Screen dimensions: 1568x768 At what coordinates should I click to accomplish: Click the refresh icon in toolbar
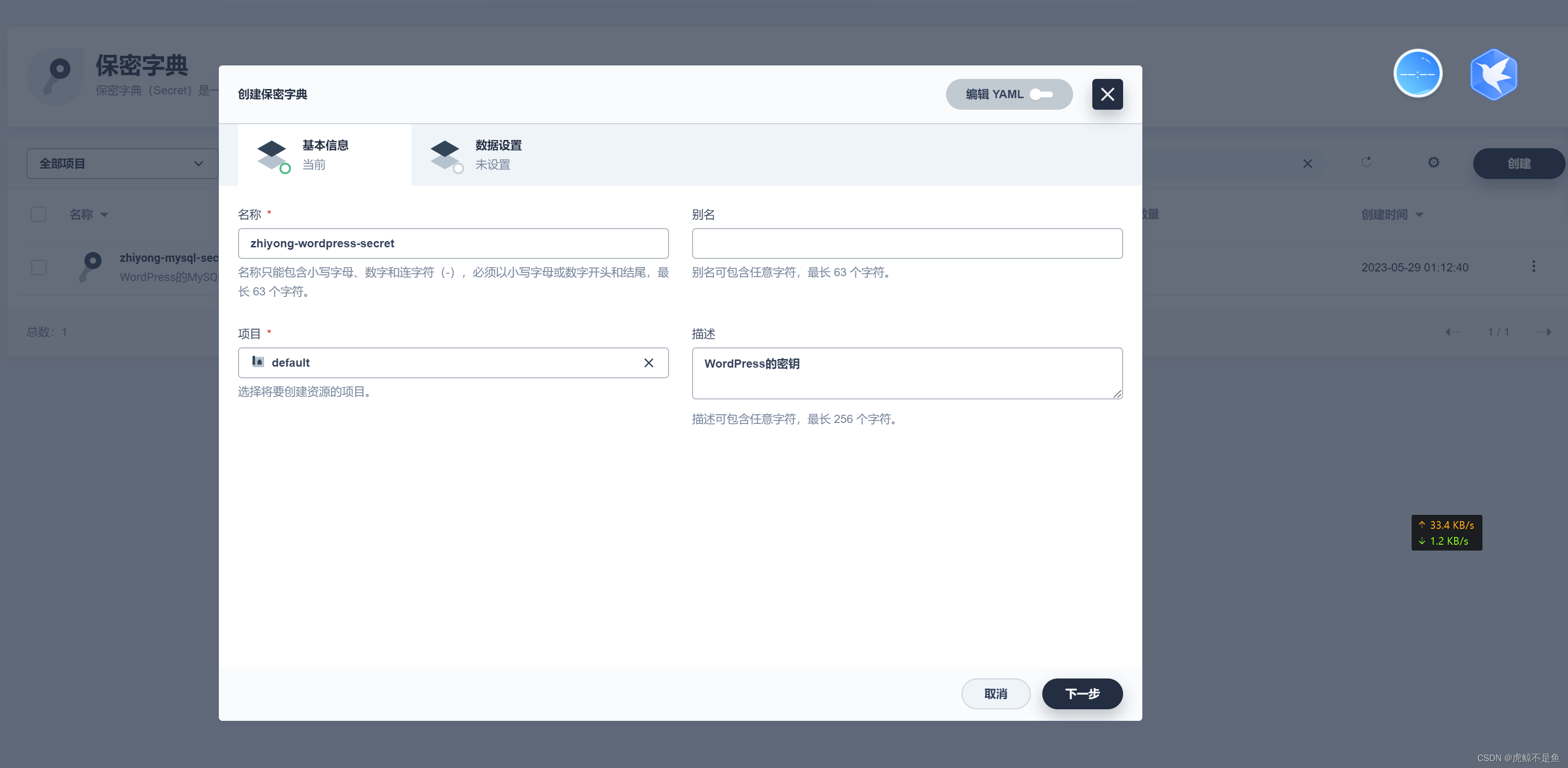coord(1366,162)
